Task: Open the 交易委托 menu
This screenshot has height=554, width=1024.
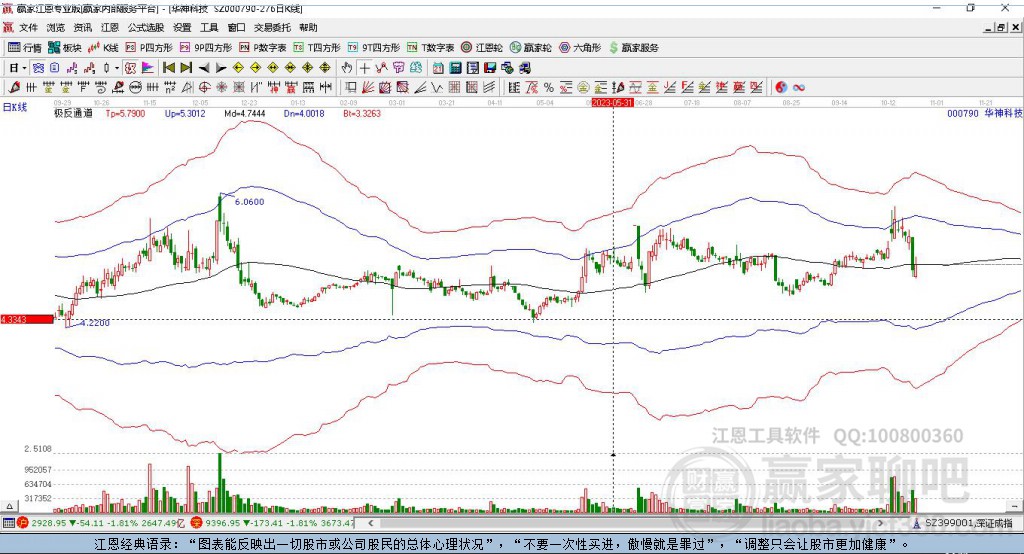Action: [272, 27]
